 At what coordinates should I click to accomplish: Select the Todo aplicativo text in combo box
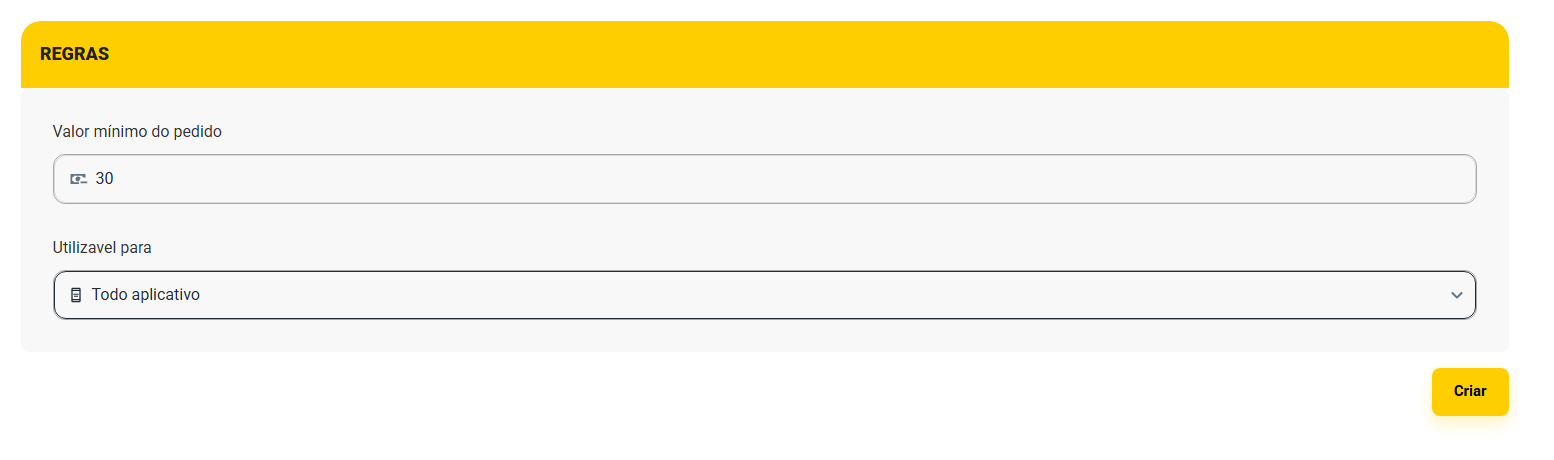coord(145,295)
